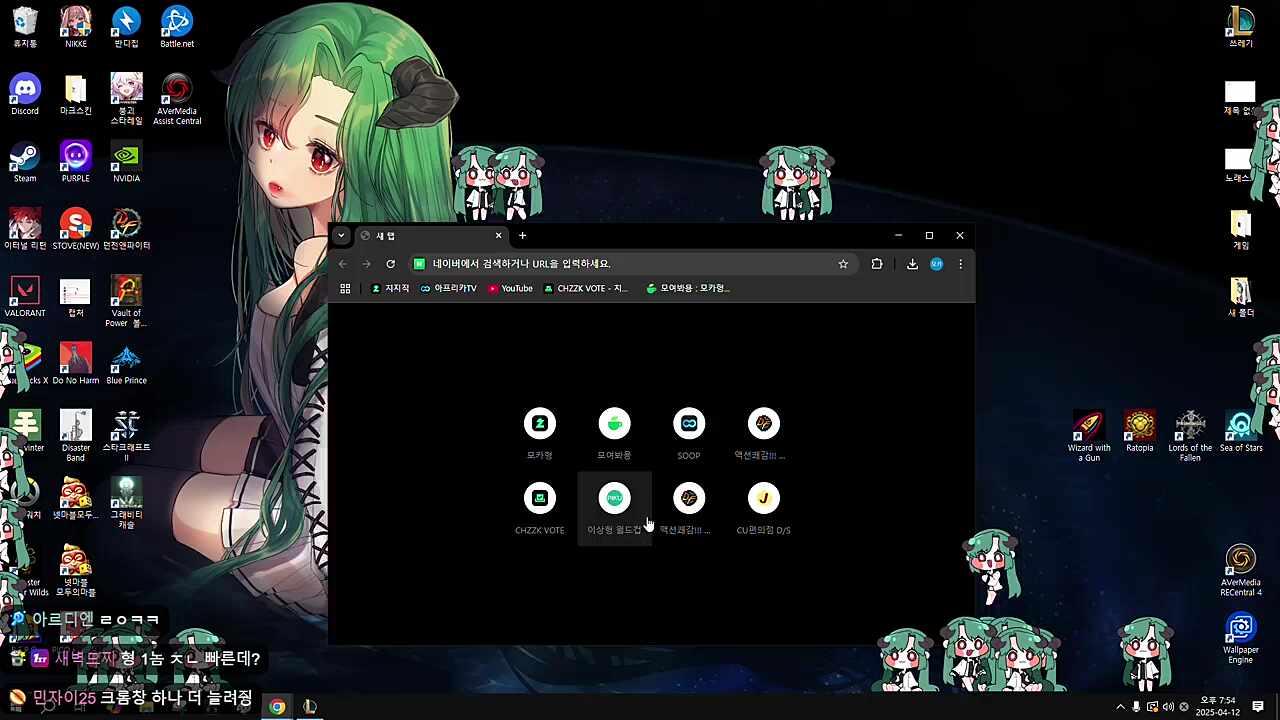Close the 새 탭 tab

pos(498,236)
